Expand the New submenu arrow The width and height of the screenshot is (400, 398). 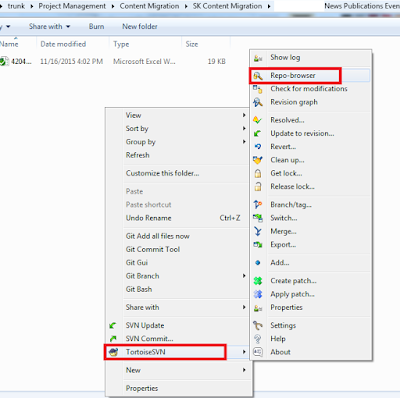[244, 370]
